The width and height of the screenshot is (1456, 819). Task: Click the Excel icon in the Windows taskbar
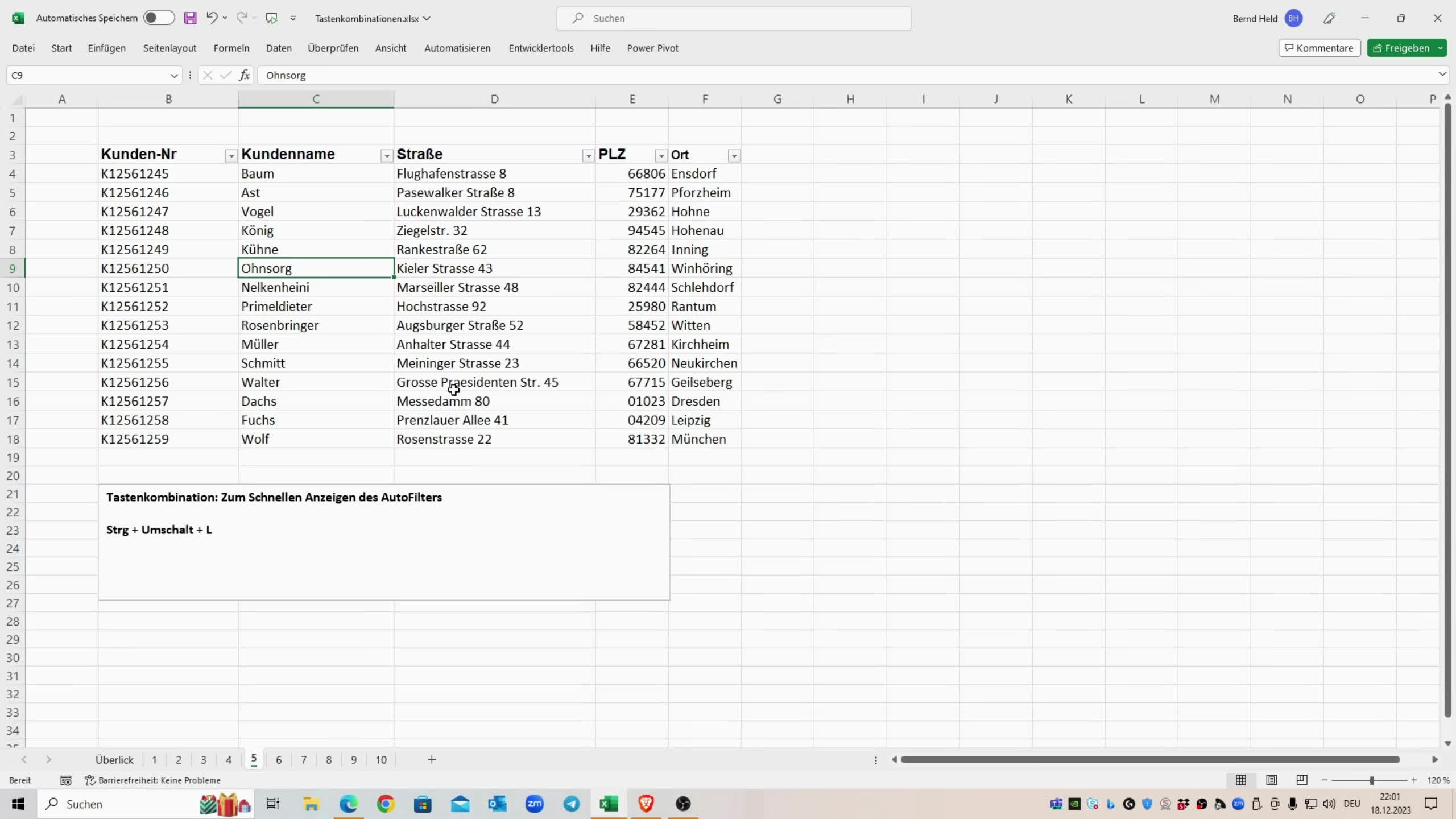609,804
